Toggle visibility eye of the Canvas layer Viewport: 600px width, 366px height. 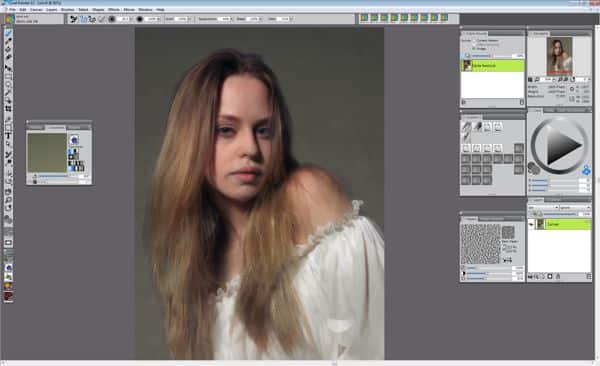(531, 224)
